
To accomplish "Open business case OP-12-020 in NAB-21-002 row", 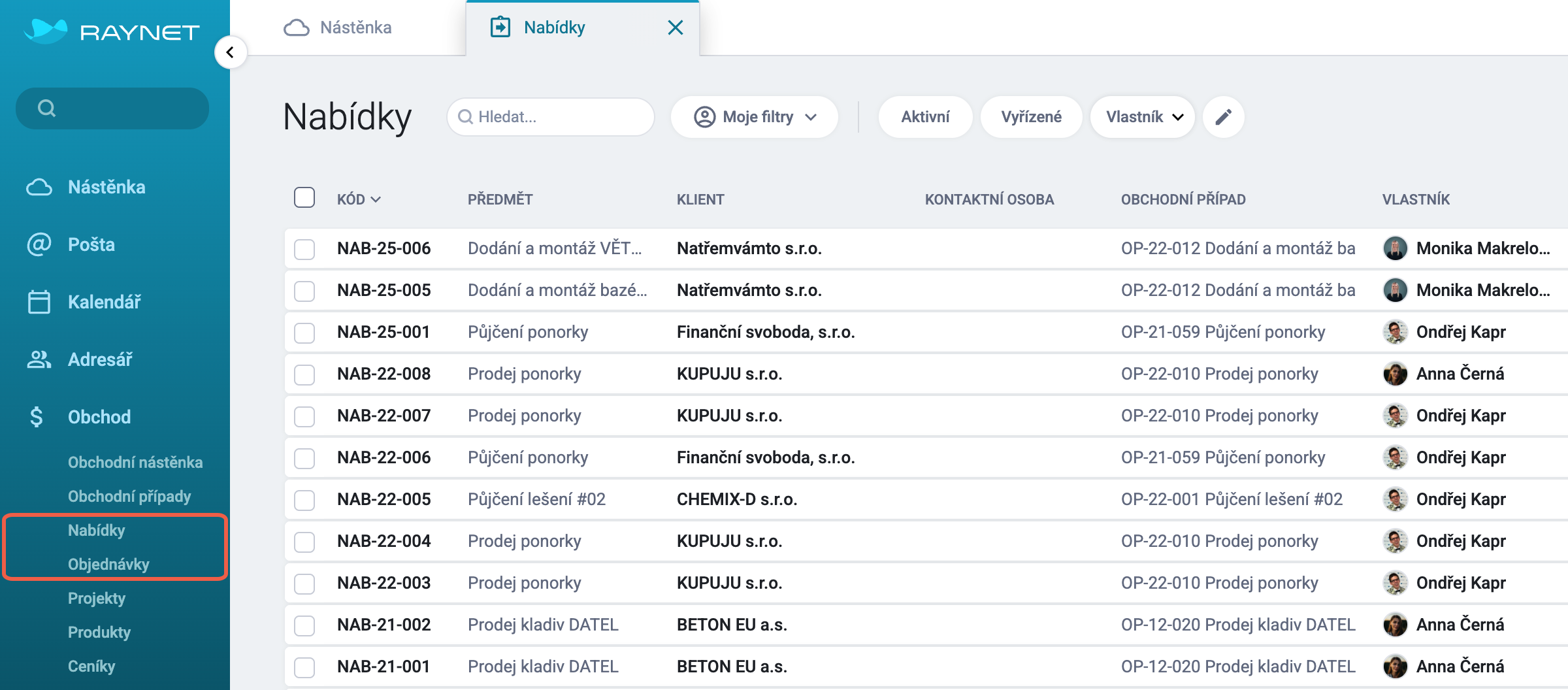I will click(1238, 625).
